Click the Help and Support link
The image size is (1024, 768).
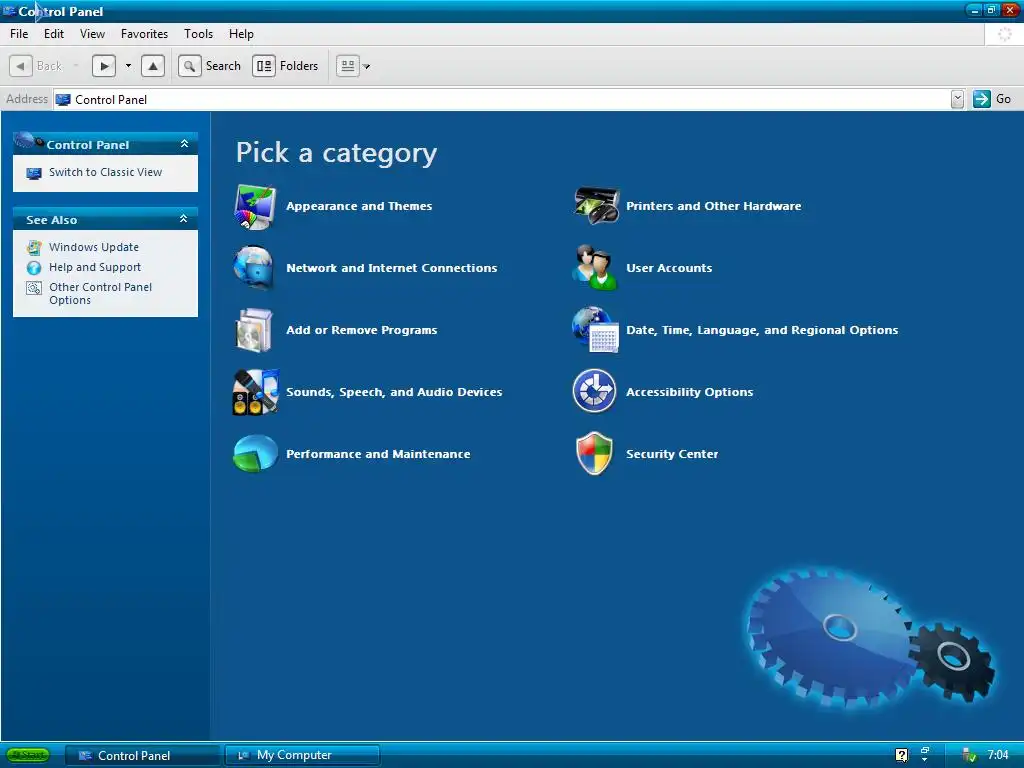click(x=95, y=267)
